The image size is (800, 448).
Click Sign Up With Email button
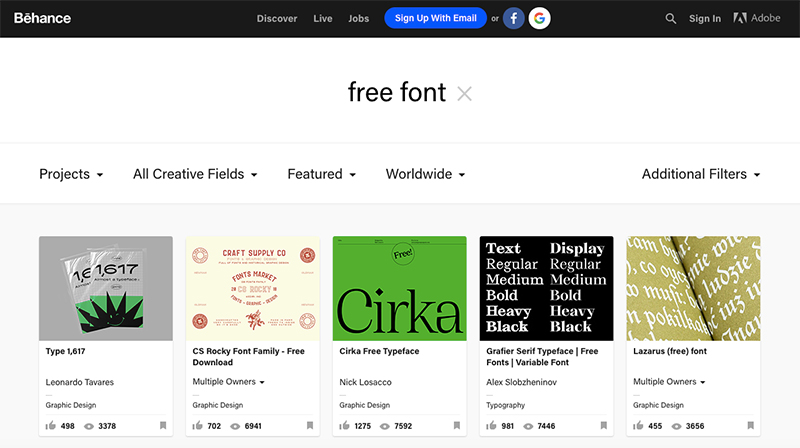tap(436, 18)
